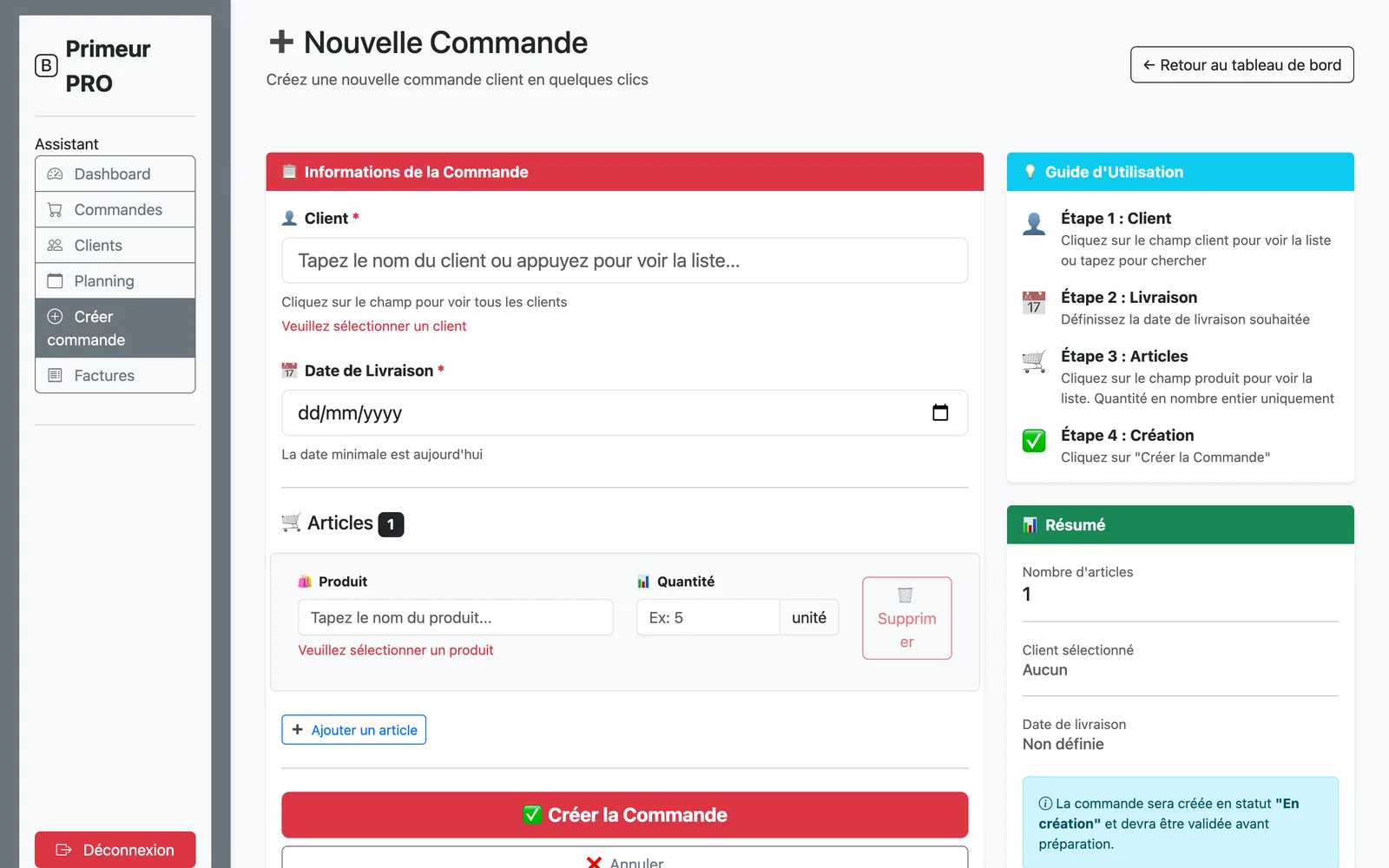The height and width of the screenshot is (868, 1389).
Task: Click the chart icon in Résumé header
Action: [1030, 525]
